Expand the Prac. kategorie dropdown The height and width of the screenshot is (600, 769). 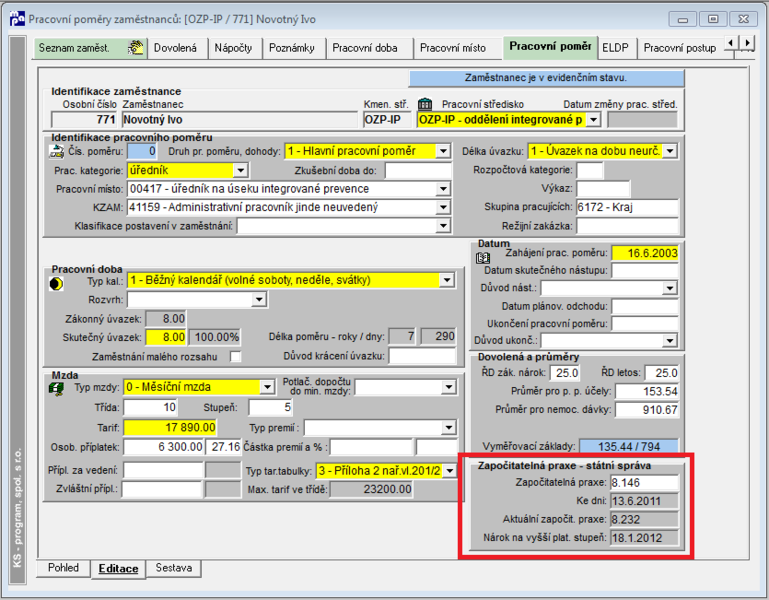click(240, 170)
